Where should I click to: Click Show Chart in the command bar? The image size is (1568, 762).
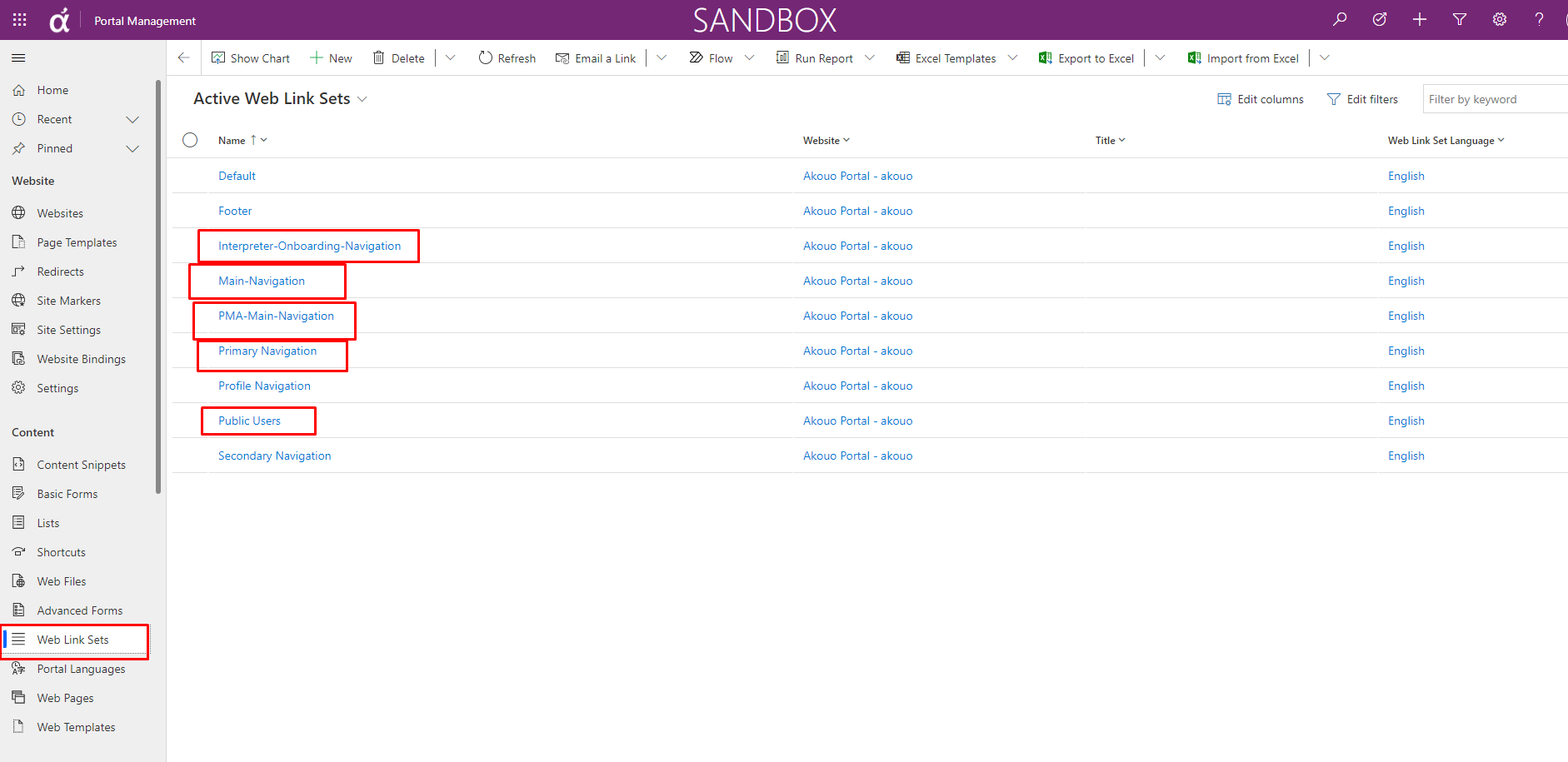[x=251, y=57]
